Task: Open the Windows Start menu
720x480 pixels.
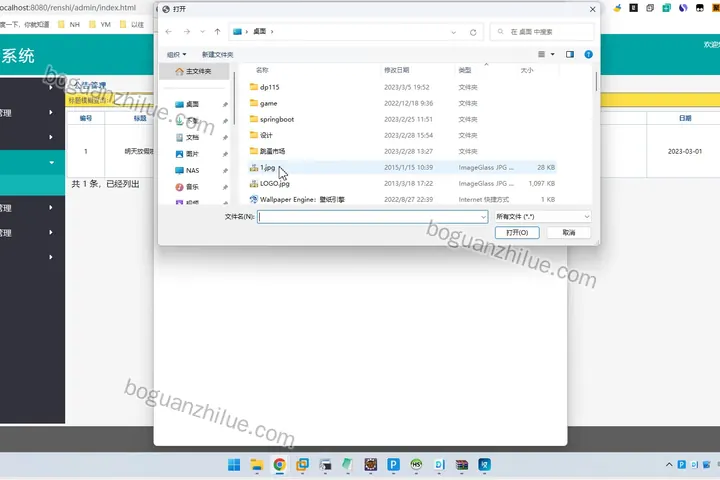Action: (234, 465)
